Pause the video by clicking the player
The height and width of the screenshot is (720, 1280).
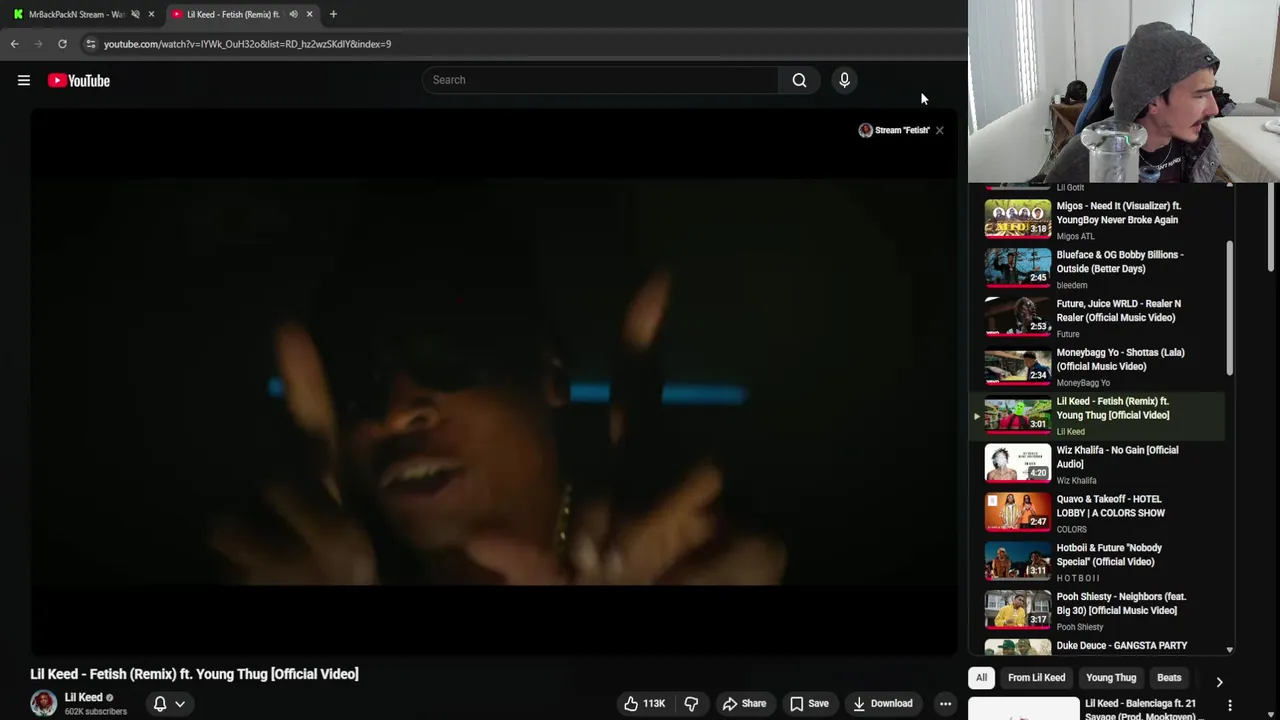pos(494,380)
